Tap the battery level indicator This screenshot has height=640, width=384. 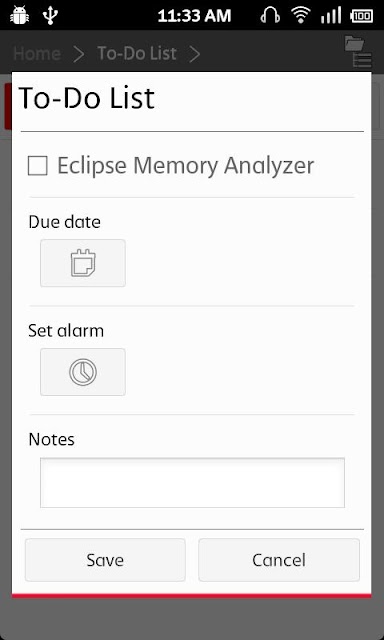pyautogui.click(x=362, y=16)
